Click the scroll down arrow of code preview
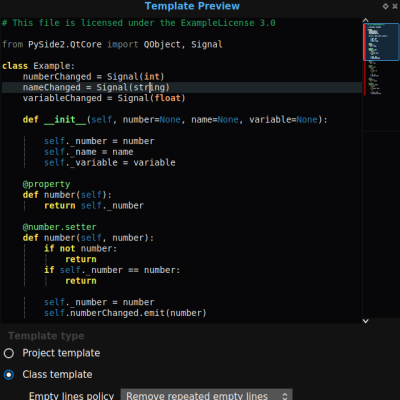This screenshot has width=400, height=400. 366,321
